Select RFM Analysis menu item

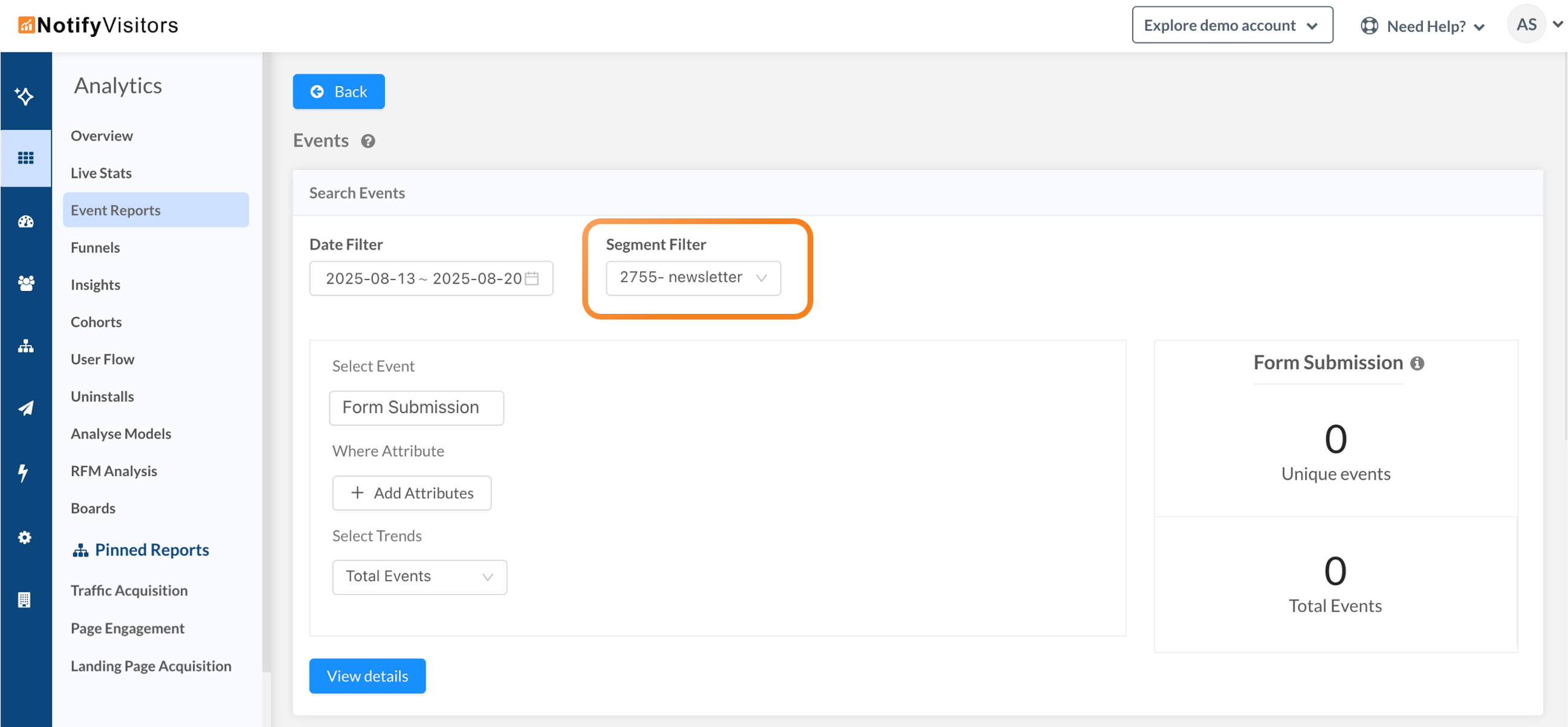pos(114,471)
